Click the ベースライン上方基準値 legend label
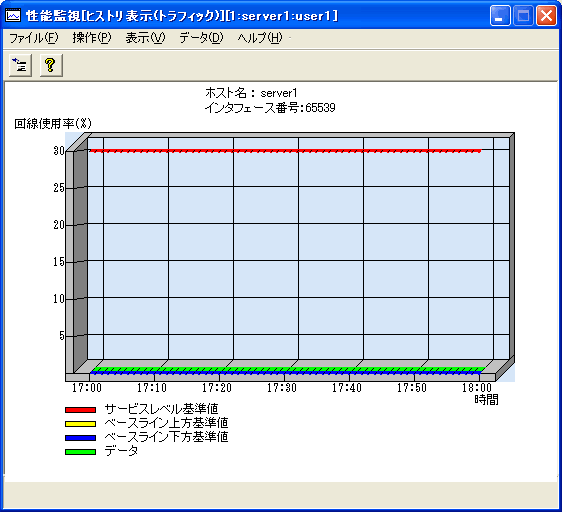The image size is (562, 512). coord(166,423)
